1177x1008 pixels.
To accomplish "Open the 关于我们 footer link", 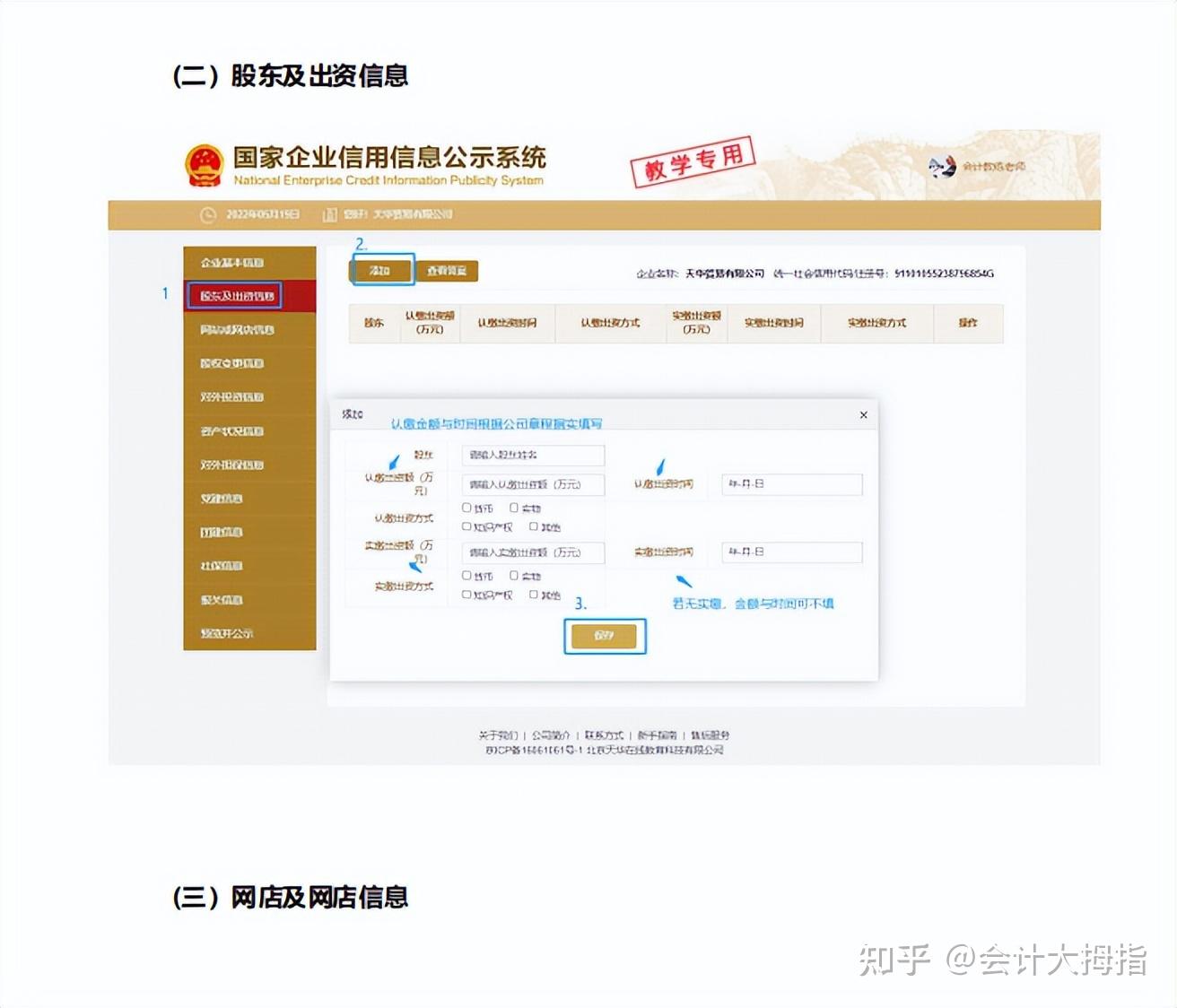I will (x=498, y=735).
